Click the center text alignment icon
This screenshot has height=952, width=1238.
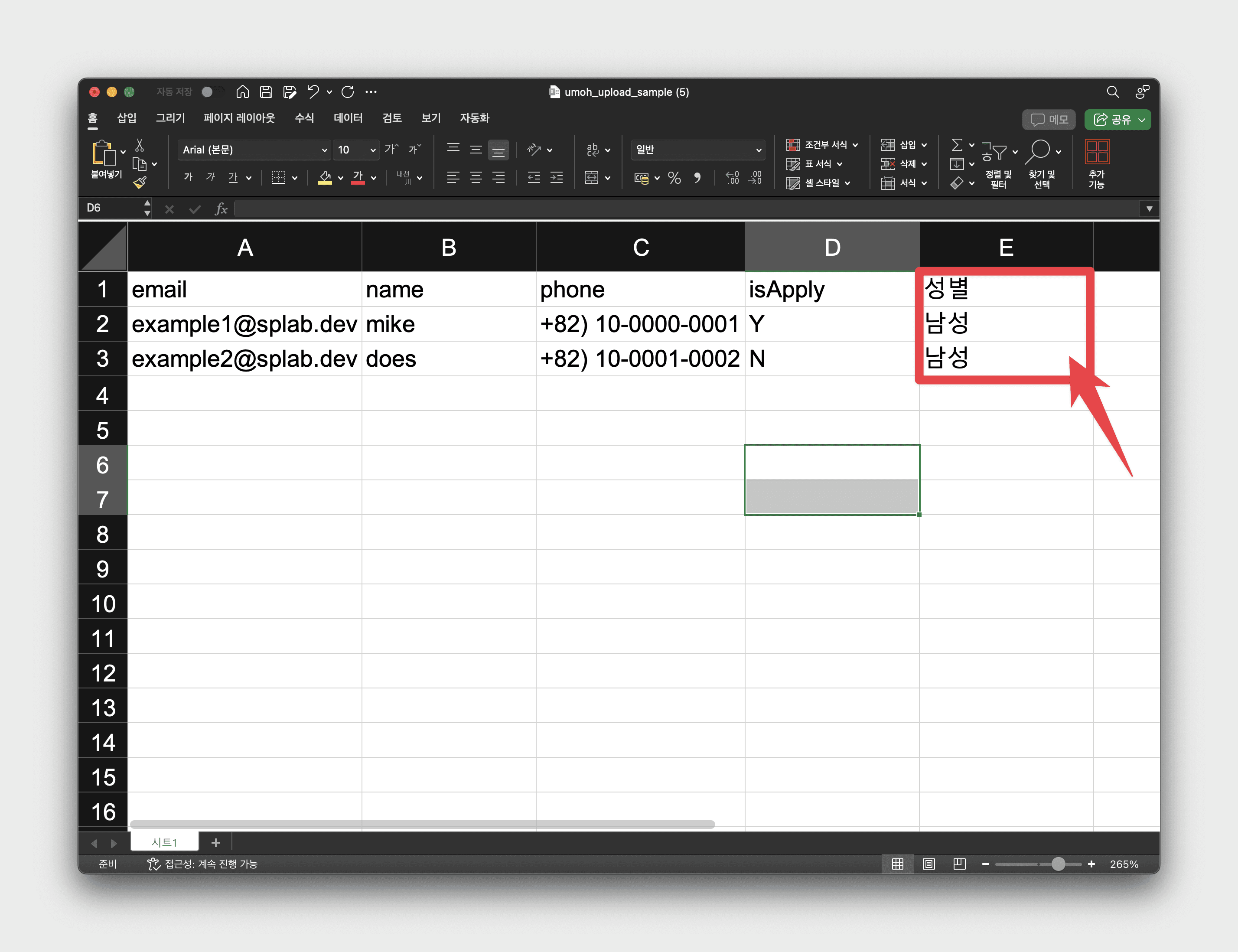[476, 178]
